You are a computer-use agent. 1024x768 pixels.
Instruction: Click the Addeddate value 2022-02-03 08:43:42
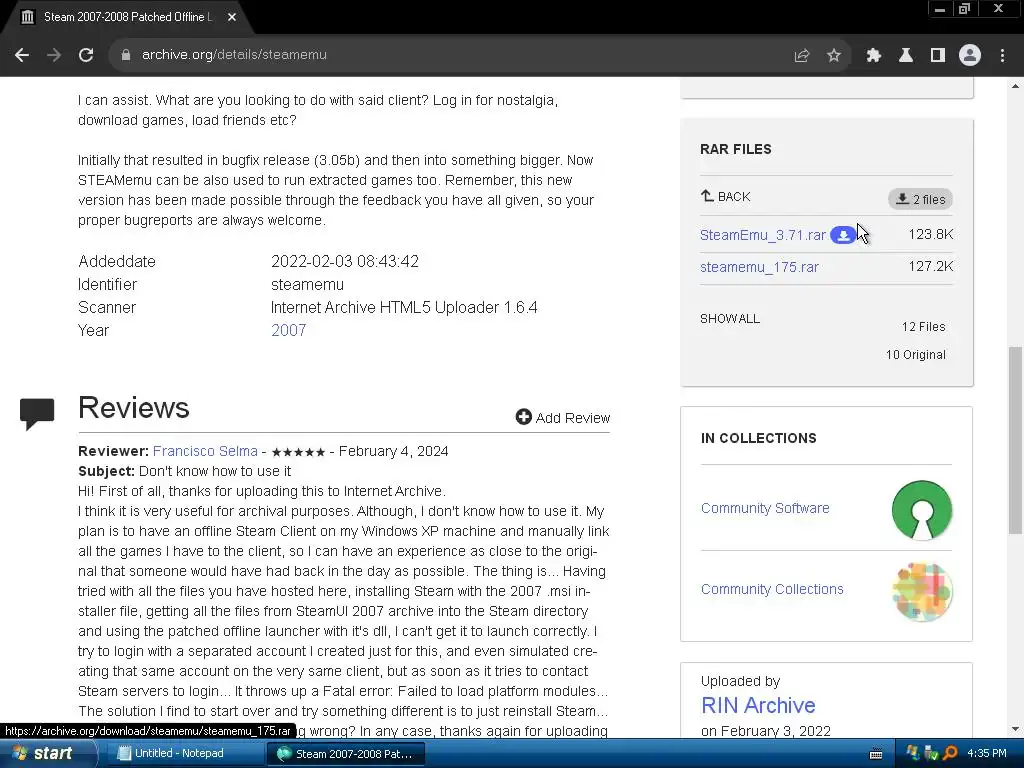tap(345, 261)
